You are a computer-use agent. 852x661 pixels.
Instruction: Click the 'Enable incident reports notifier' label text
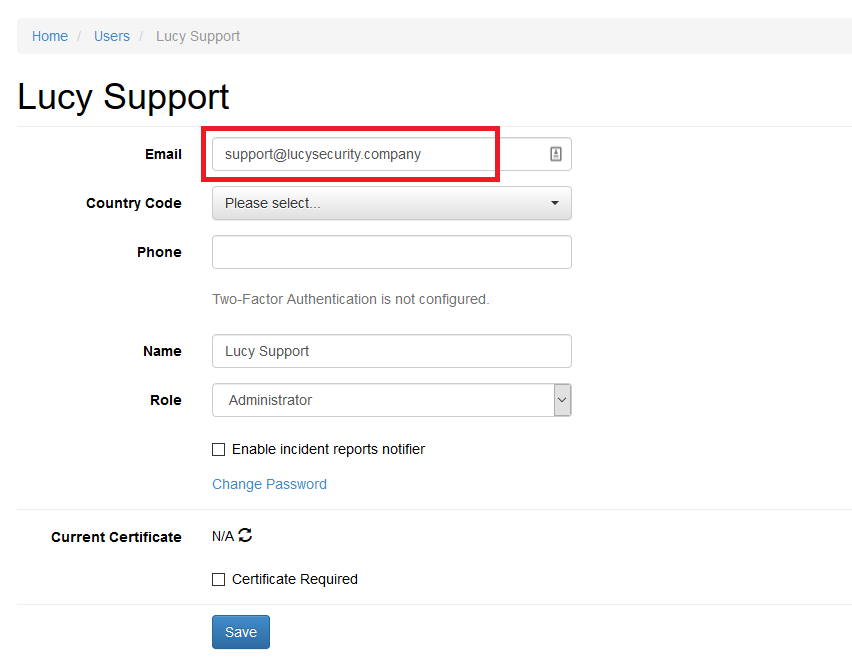(328, 450)
